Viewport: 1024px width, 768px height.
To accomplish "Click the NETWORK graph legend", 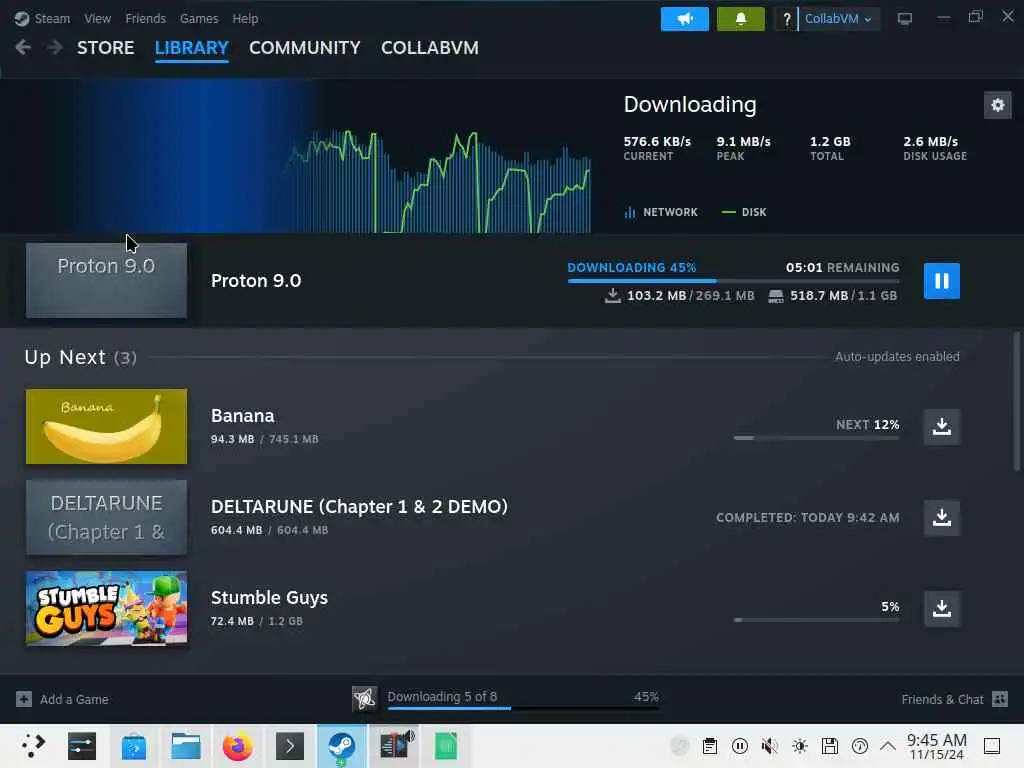I will (661, 212).
